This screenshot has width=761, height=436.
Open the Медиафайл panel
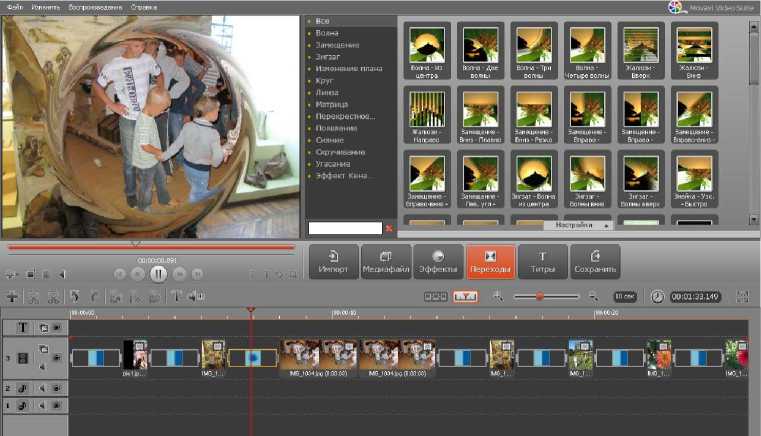(386, 262)
